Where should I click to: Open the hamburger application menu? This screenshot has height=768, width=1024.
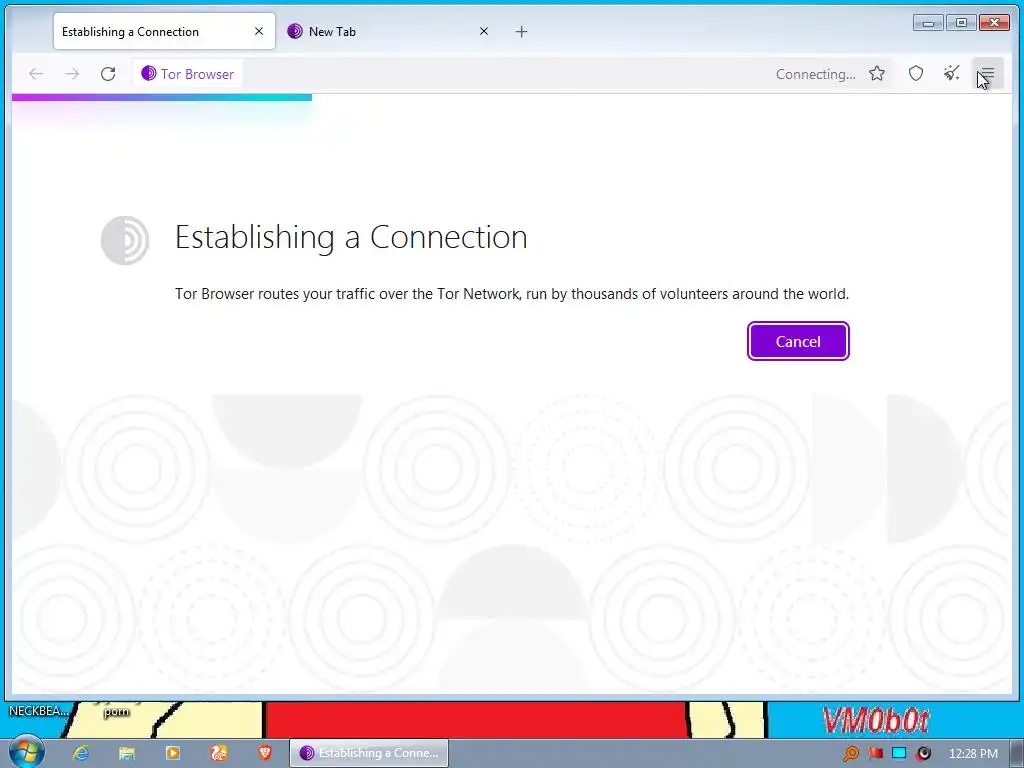987,74
